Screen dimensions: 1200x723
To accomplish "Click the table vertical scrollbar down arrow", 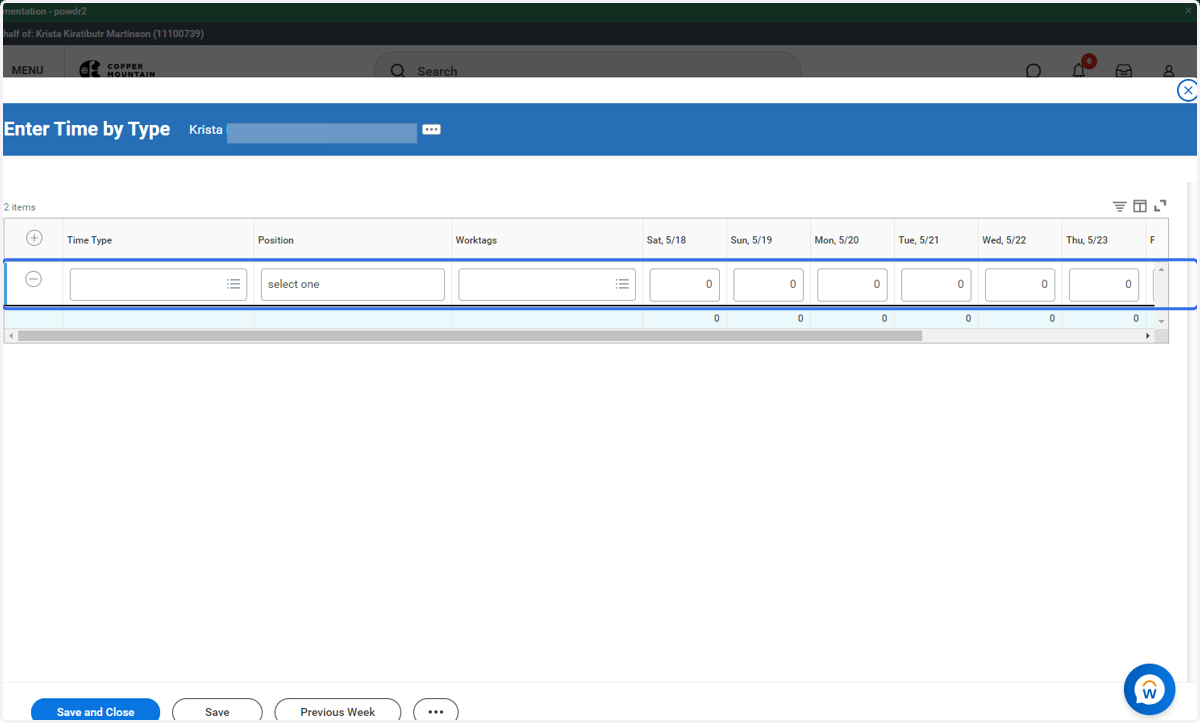I will (1161, 321).
